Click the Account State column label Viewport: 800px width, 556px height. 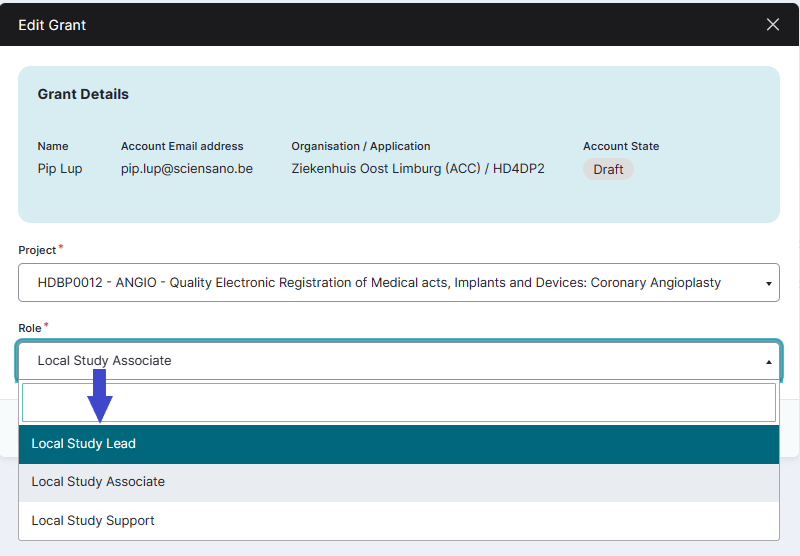click(621, 146)
